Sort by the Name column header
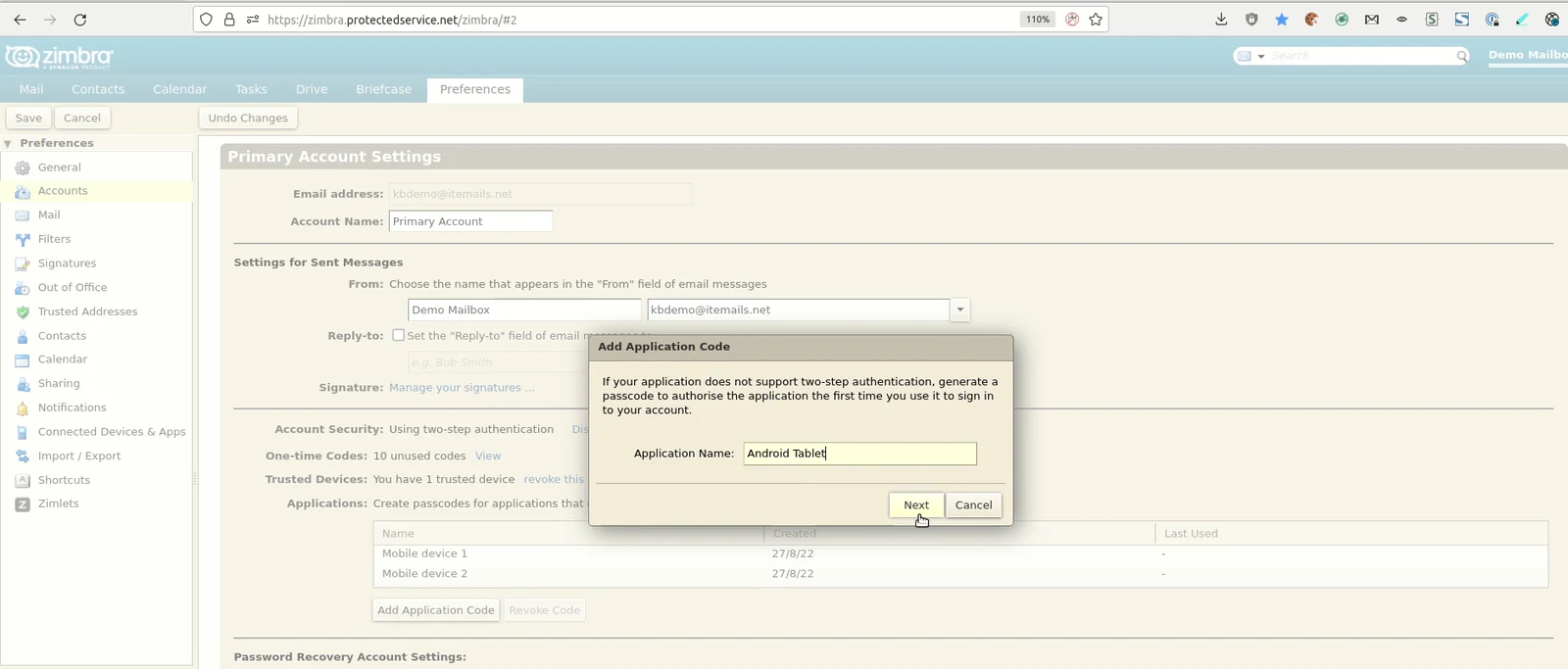This screenshot has width=1568, height=669. pos(568,534)
